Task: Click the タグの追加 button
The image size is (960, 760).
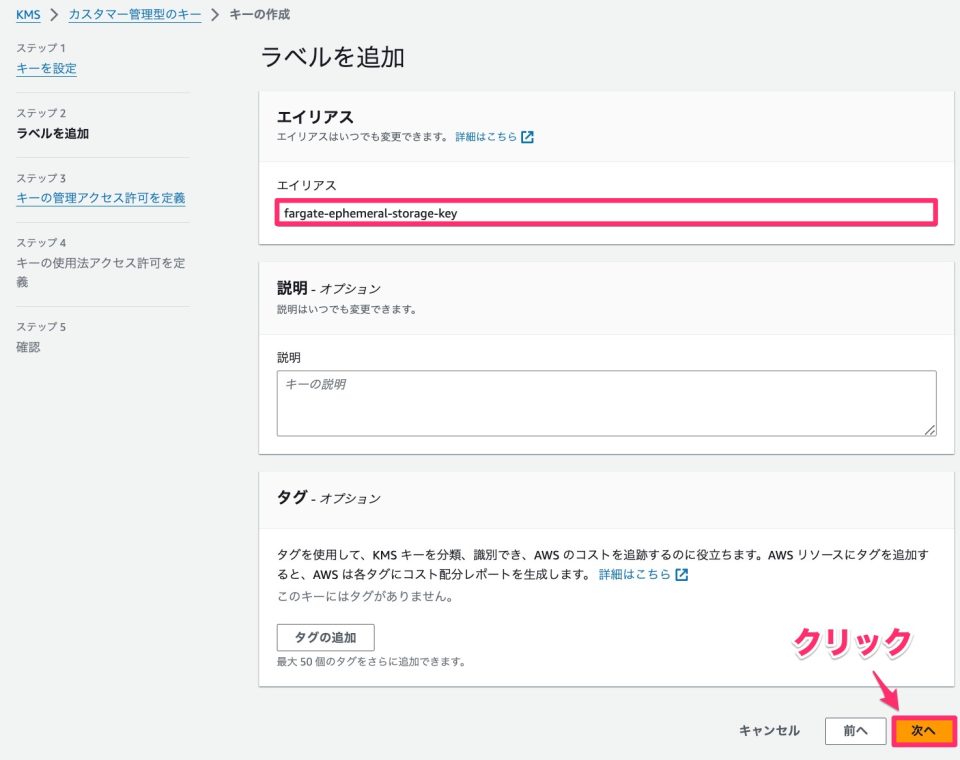Action: 325,637
